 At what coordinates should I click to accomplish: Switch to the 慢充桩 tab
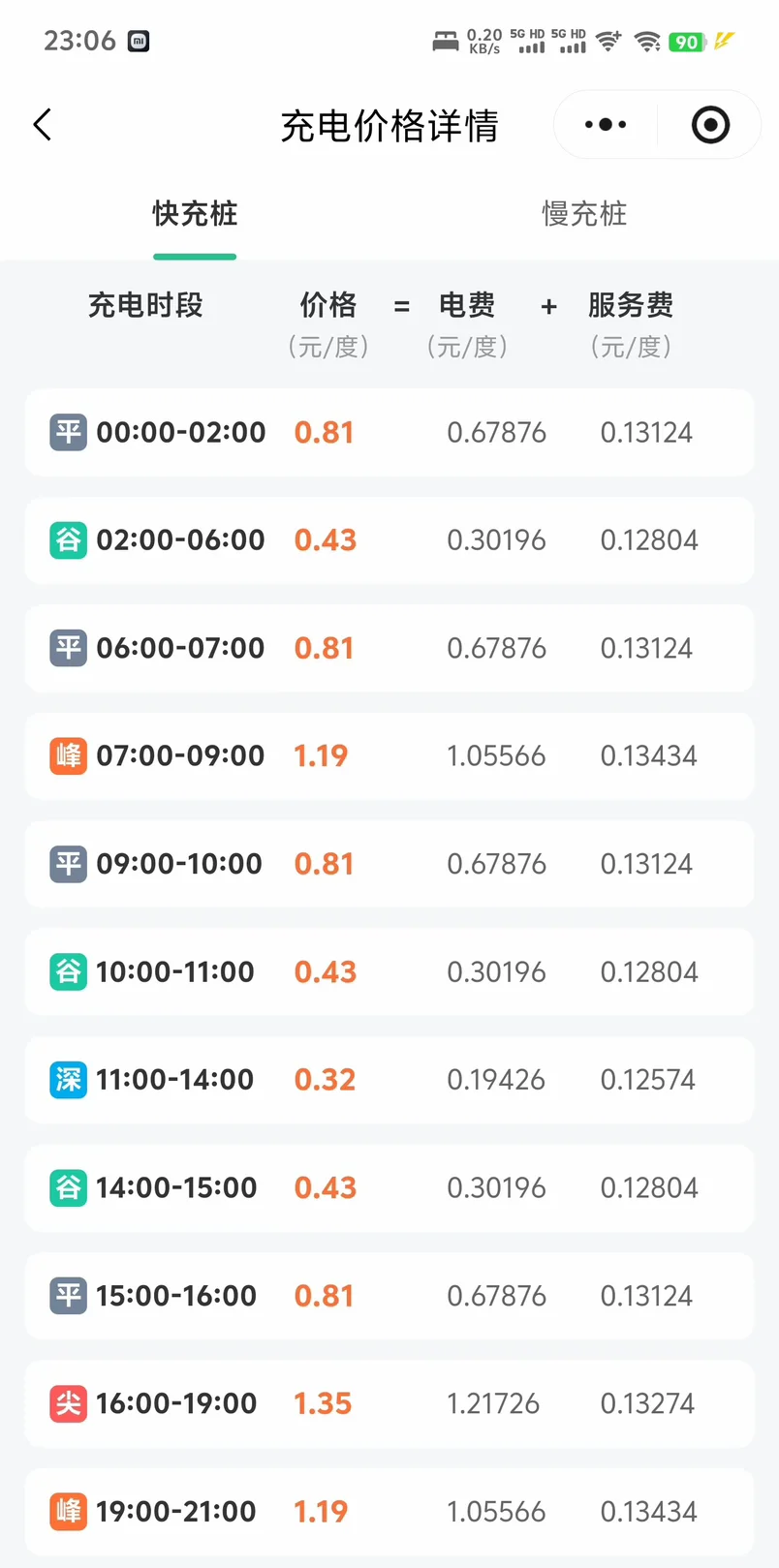[584, 214]
